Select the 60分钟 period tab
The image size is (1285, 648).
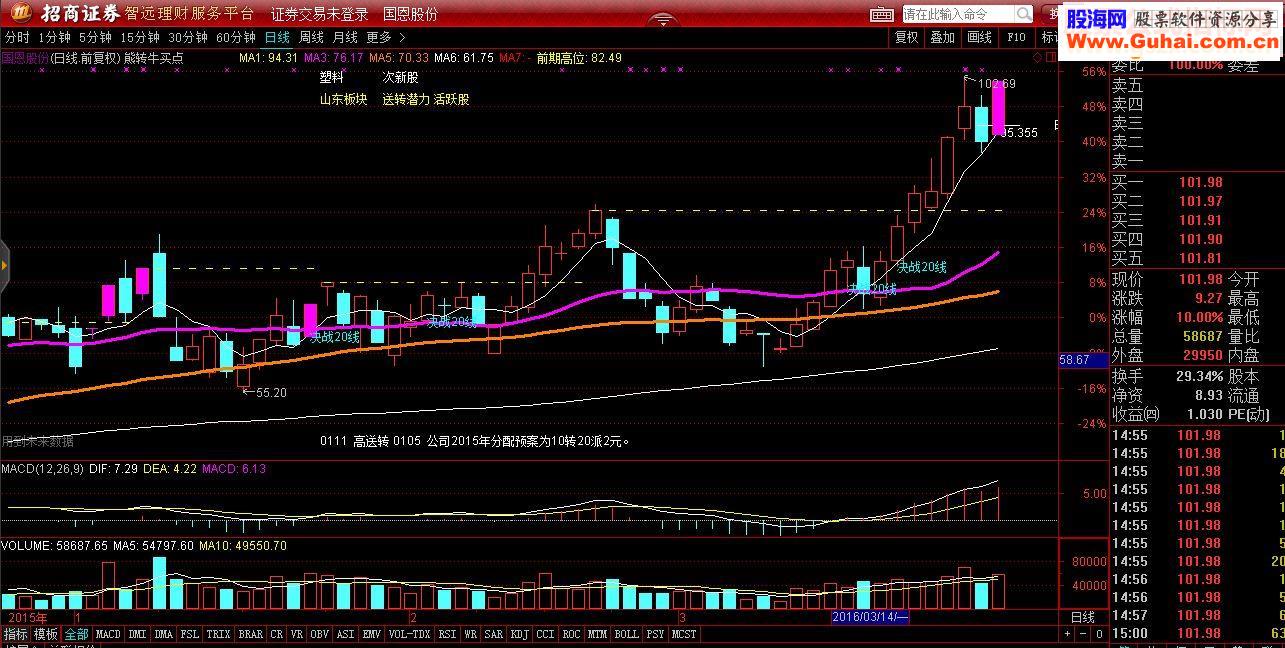[x=235, y=37]
